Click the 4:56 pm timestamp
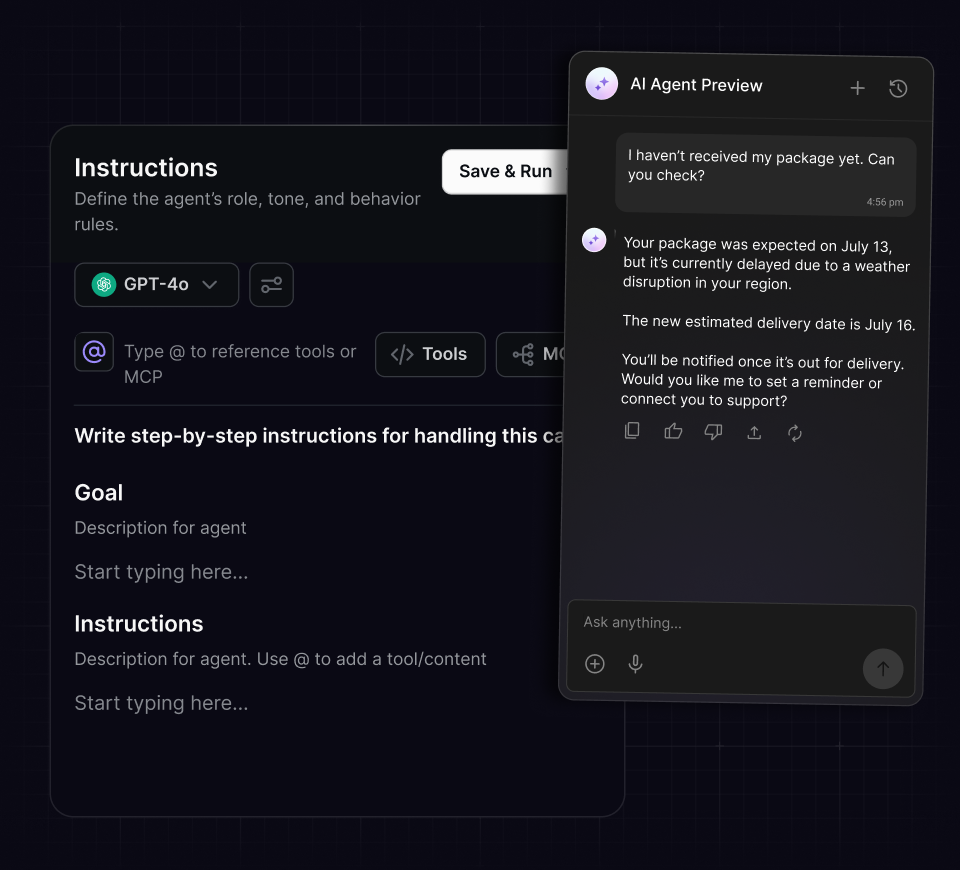 [885, 202]
